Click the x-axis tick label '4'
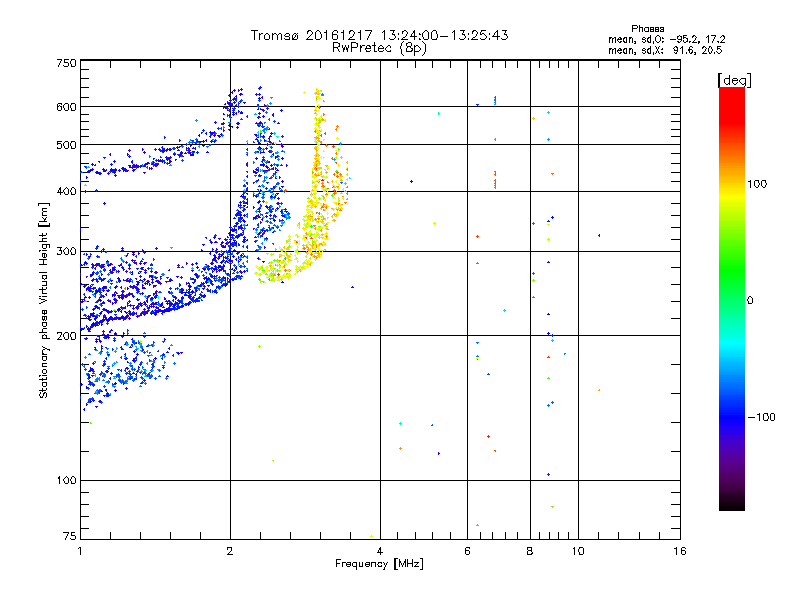 click(x=380, y=551)
